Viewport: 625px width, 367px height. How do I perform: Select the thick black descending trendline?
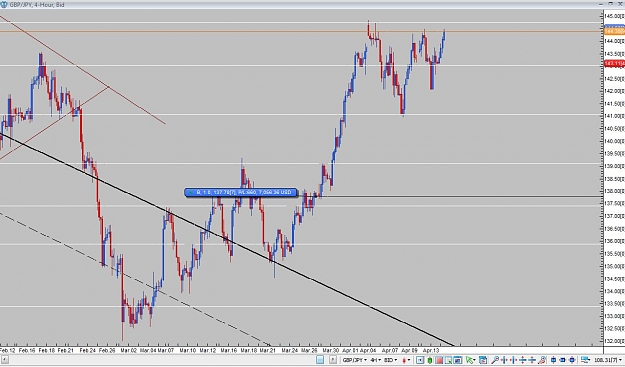(x=227, y=240)
